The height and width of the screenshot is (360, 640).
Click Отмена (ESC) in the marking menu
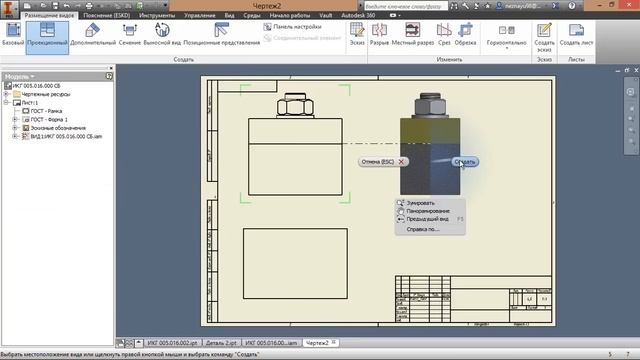383,162
